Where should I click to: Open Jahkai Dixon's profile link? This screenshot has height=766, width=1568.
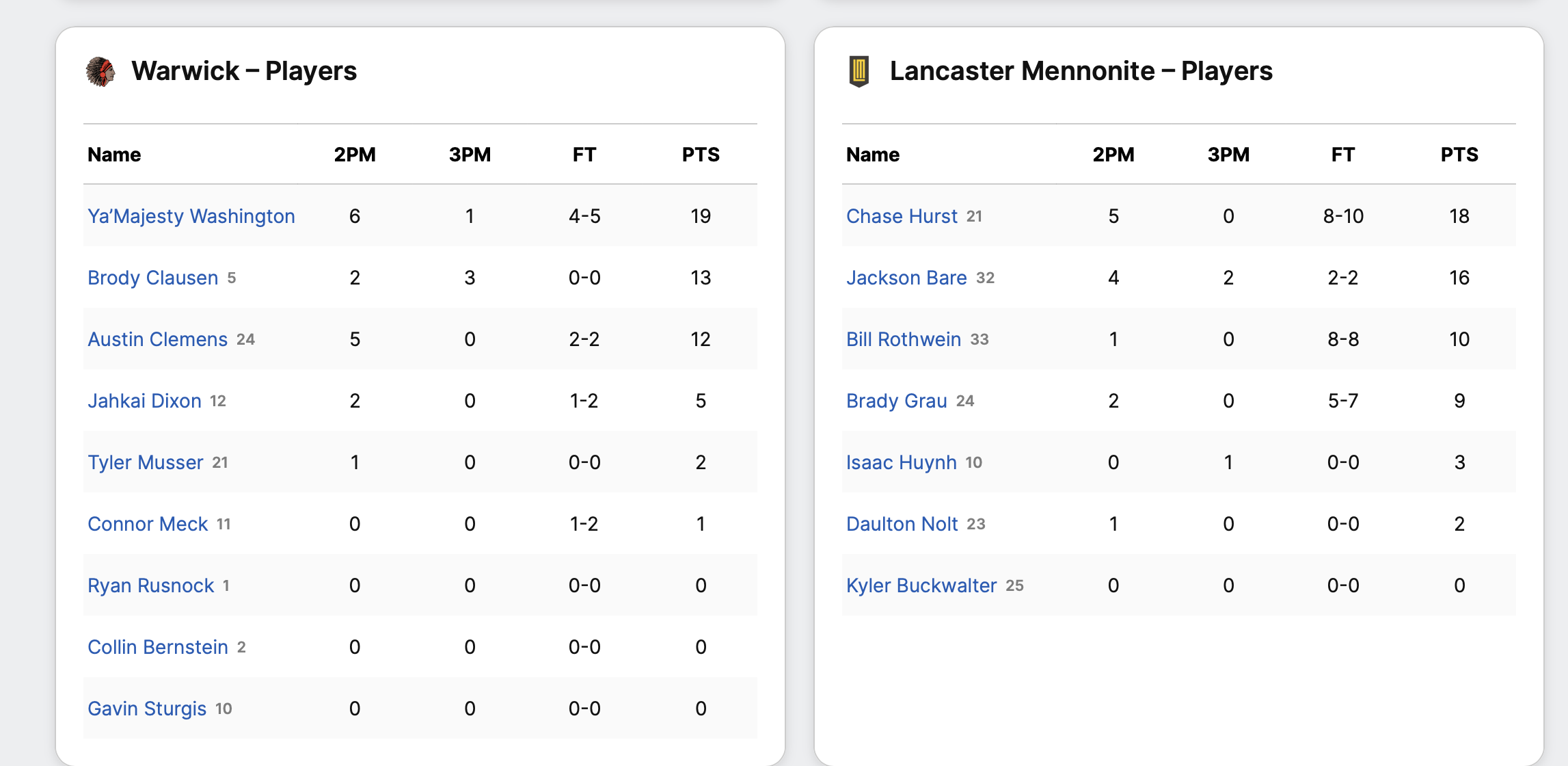pos(144,401)
